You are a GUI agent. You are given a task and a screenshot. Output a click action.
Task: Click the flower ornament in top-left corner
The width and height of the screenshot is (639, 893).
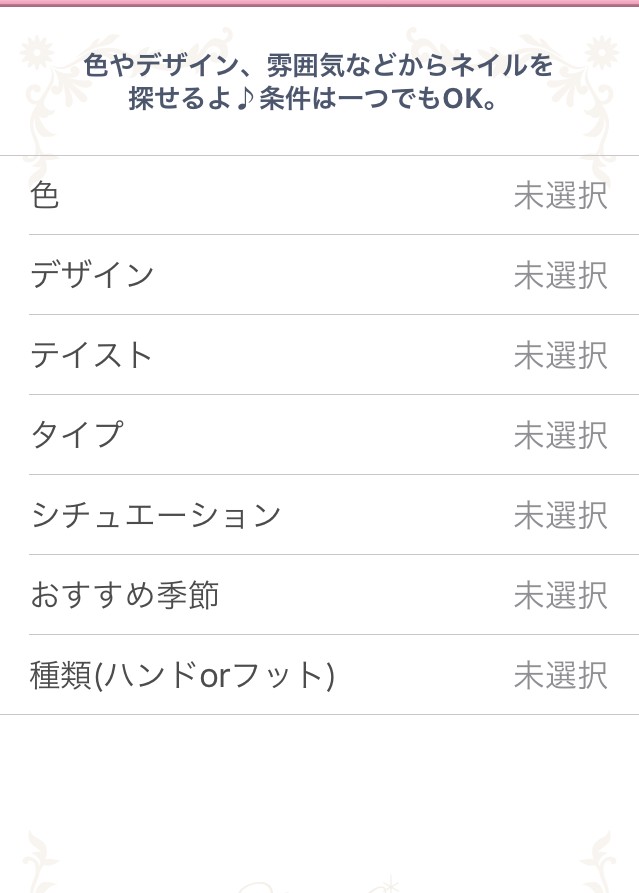pos(36,52)
